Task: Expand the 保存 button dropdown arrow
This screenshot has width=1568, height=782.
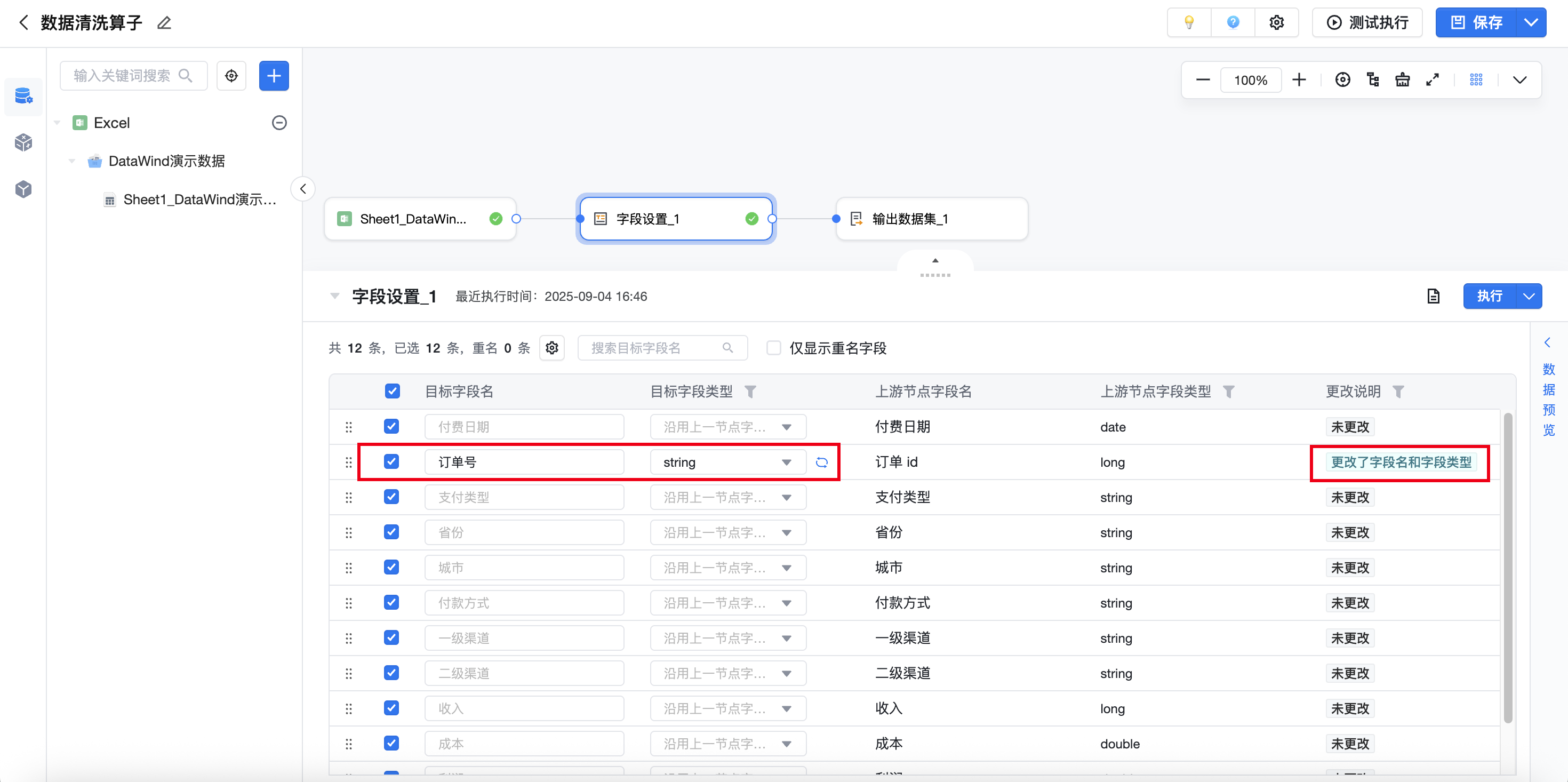Action: (x=1530, y=22)
